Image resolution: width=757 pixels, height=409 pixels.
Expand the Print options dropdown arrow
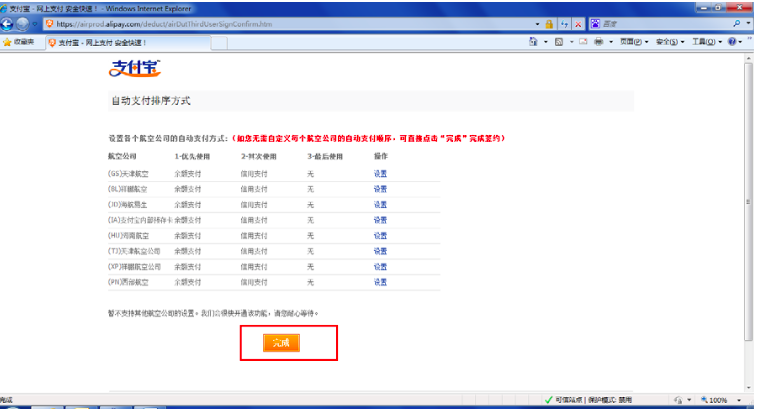[x=611, y=42]
